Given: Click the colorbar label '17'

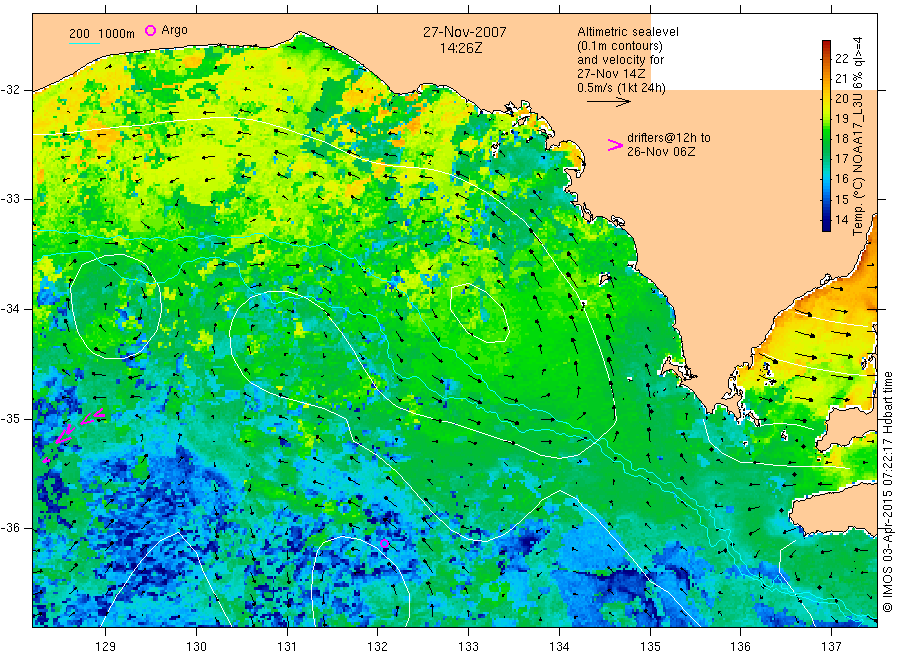Looking at the screenshot, I should point(841,159).
